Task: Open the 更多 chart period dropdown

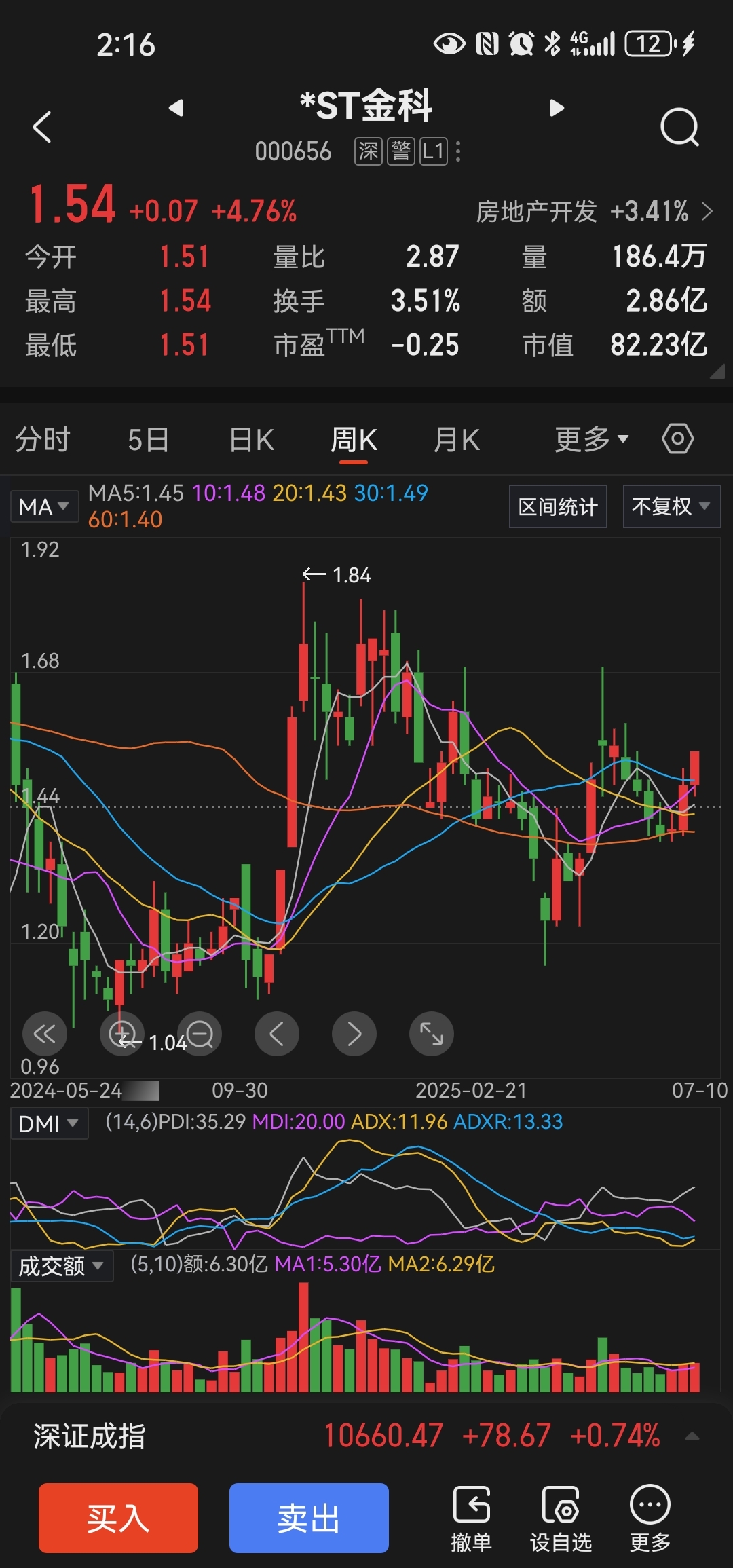Action: 592,440
